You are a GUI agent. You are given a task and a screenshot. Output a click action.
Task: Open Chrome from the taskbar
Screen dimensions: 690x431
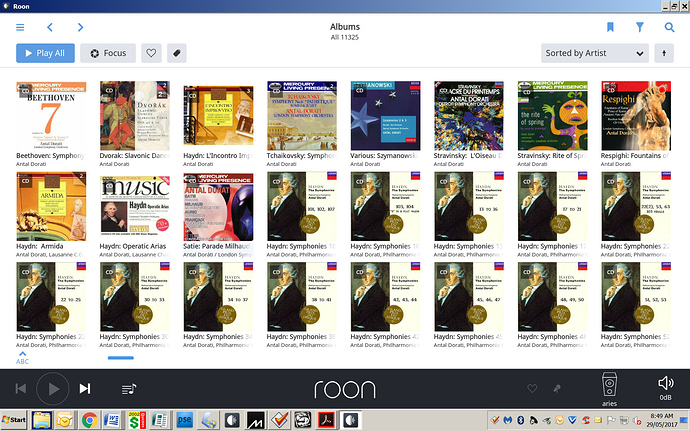[x=89, y=420]
